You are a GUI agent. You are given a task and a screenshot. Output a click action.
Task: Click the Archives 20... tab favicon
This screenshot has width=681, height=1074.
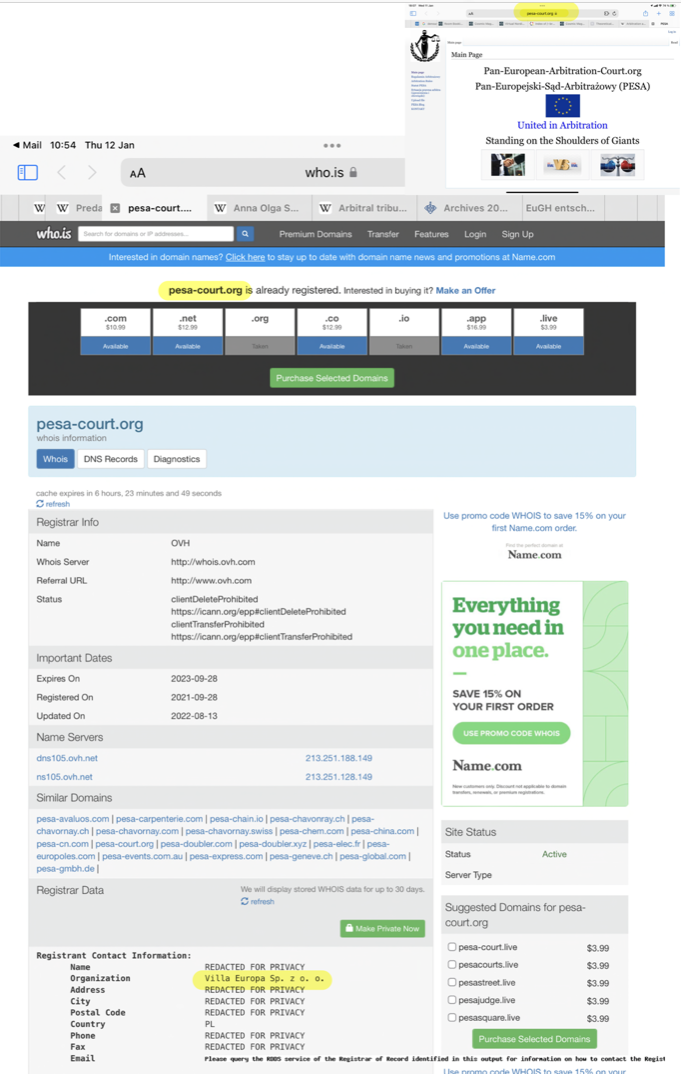coord(430,208)
